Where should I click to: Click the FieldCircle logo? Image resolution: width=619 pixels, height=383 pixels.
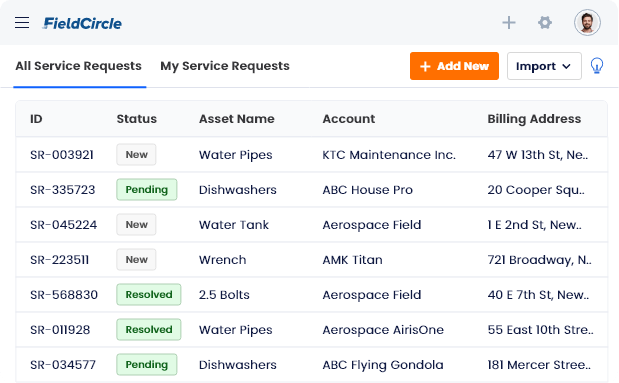pos(82,23)
